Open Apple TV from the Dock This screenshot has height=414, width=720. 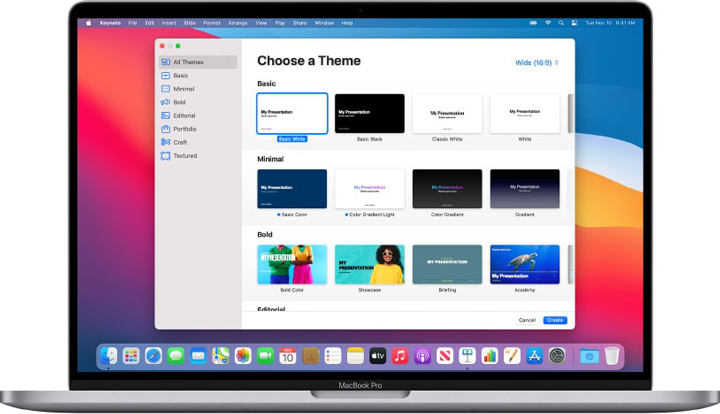tap(377, 356)
